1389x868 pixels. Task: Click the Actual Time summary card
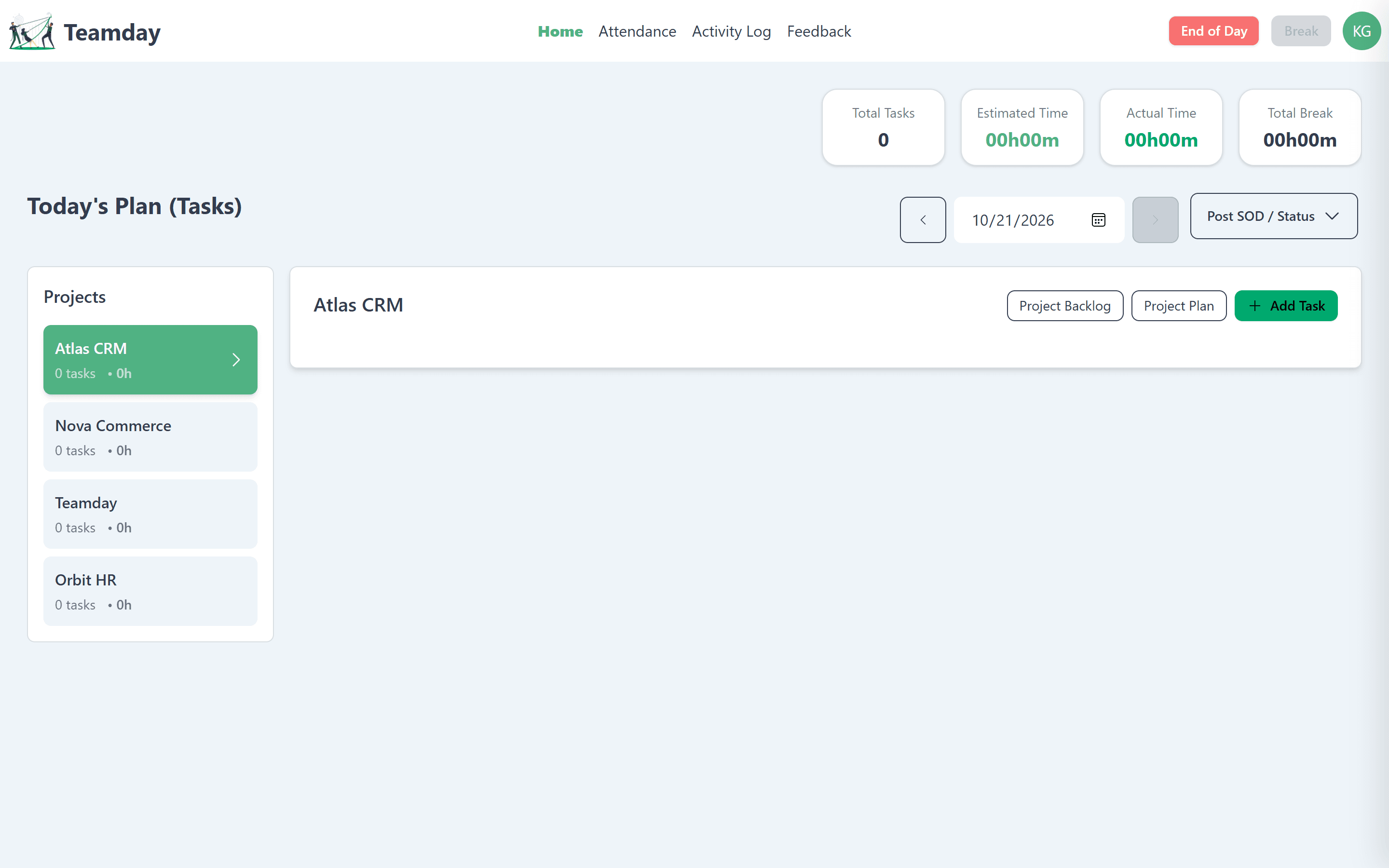click(1161, 127)
